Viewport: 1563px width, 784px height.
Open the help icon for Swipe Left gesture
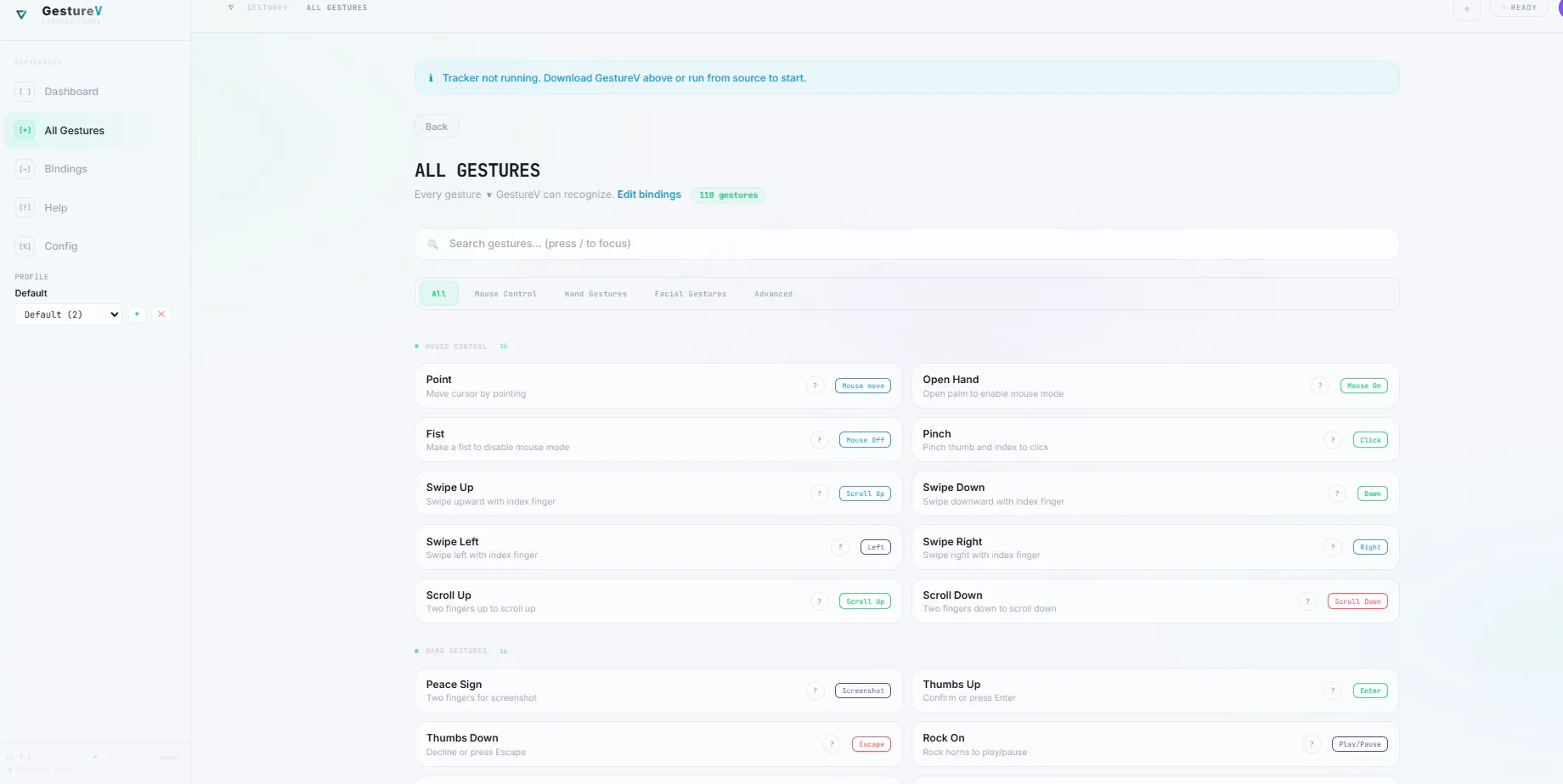tap(840, 547)
